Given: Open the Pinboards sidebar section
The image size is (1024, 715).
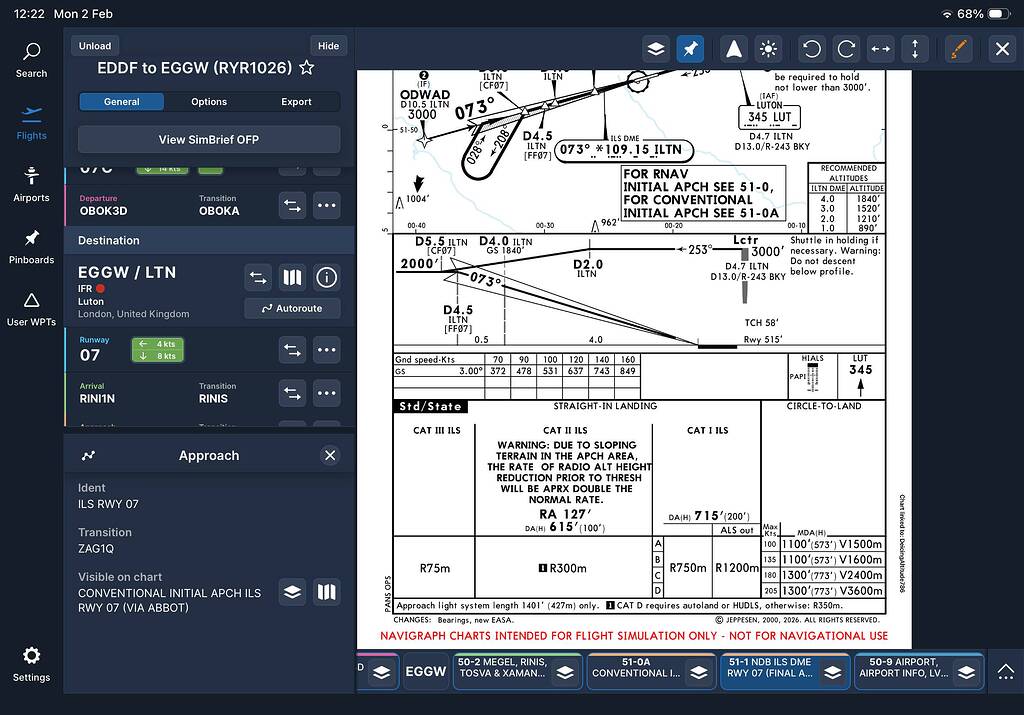Looking at the screenshot, I should pos(31,247).
